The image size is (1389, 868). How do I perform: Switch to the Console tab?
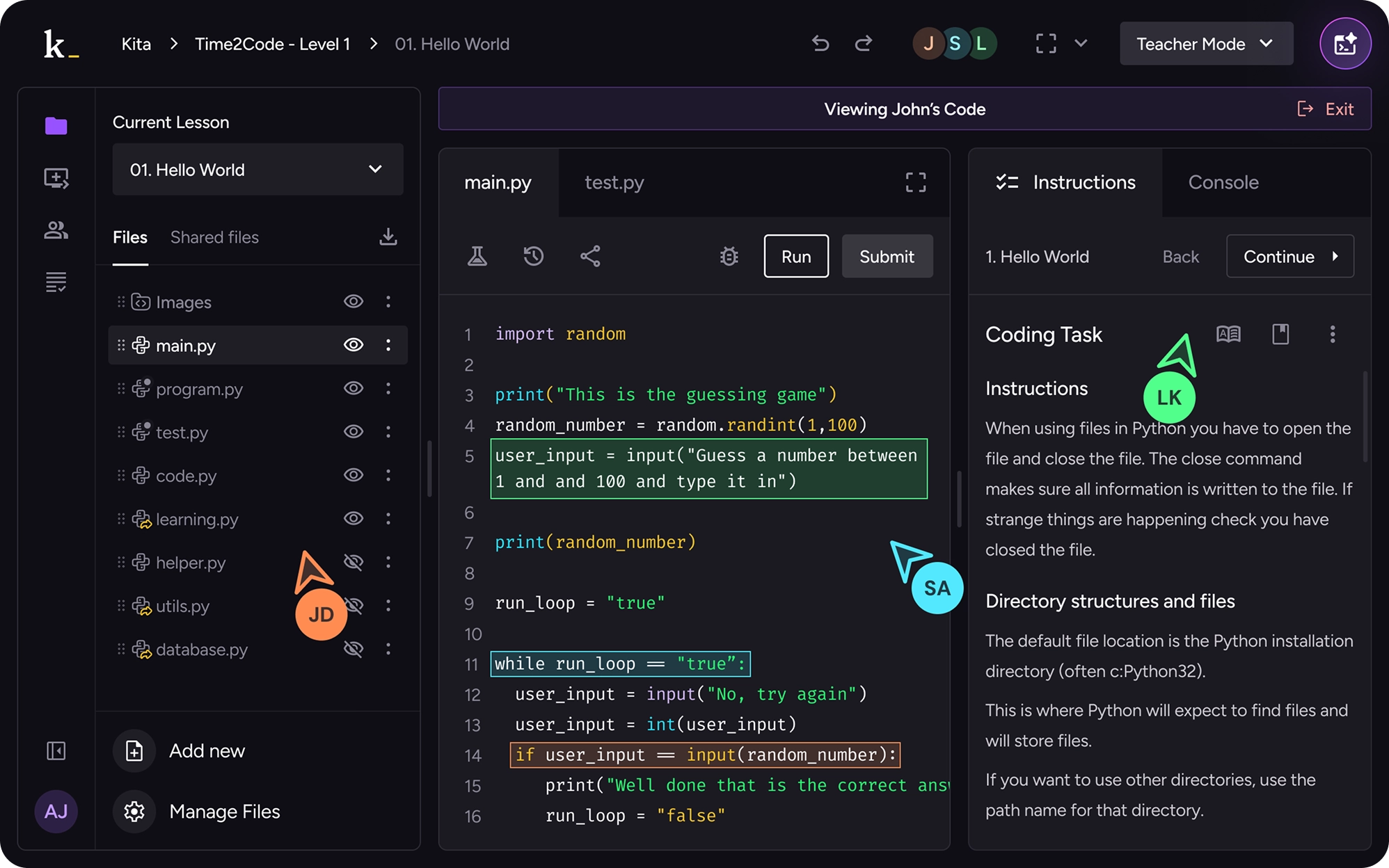click(x=1223, y=182)
